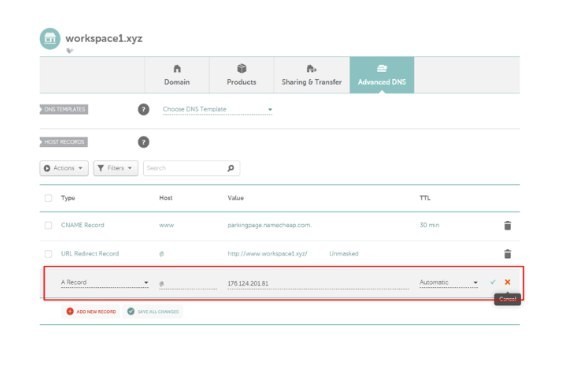This screenshot has height=369, width=573.
Task: Open the Choose DNS Template dropdown
Action: (x=217, y=109)
